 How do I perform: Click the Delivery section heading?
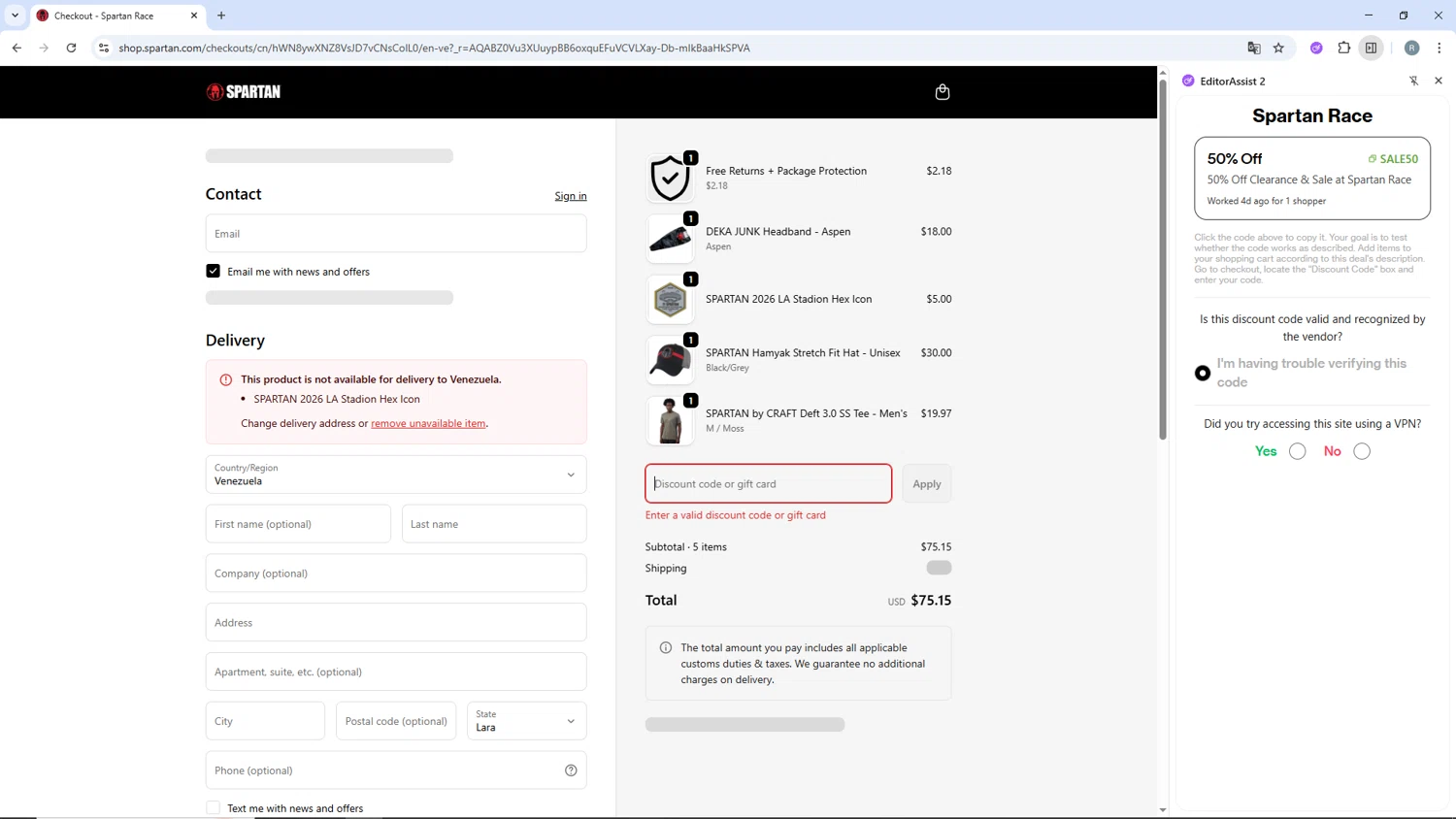point(235,341)
